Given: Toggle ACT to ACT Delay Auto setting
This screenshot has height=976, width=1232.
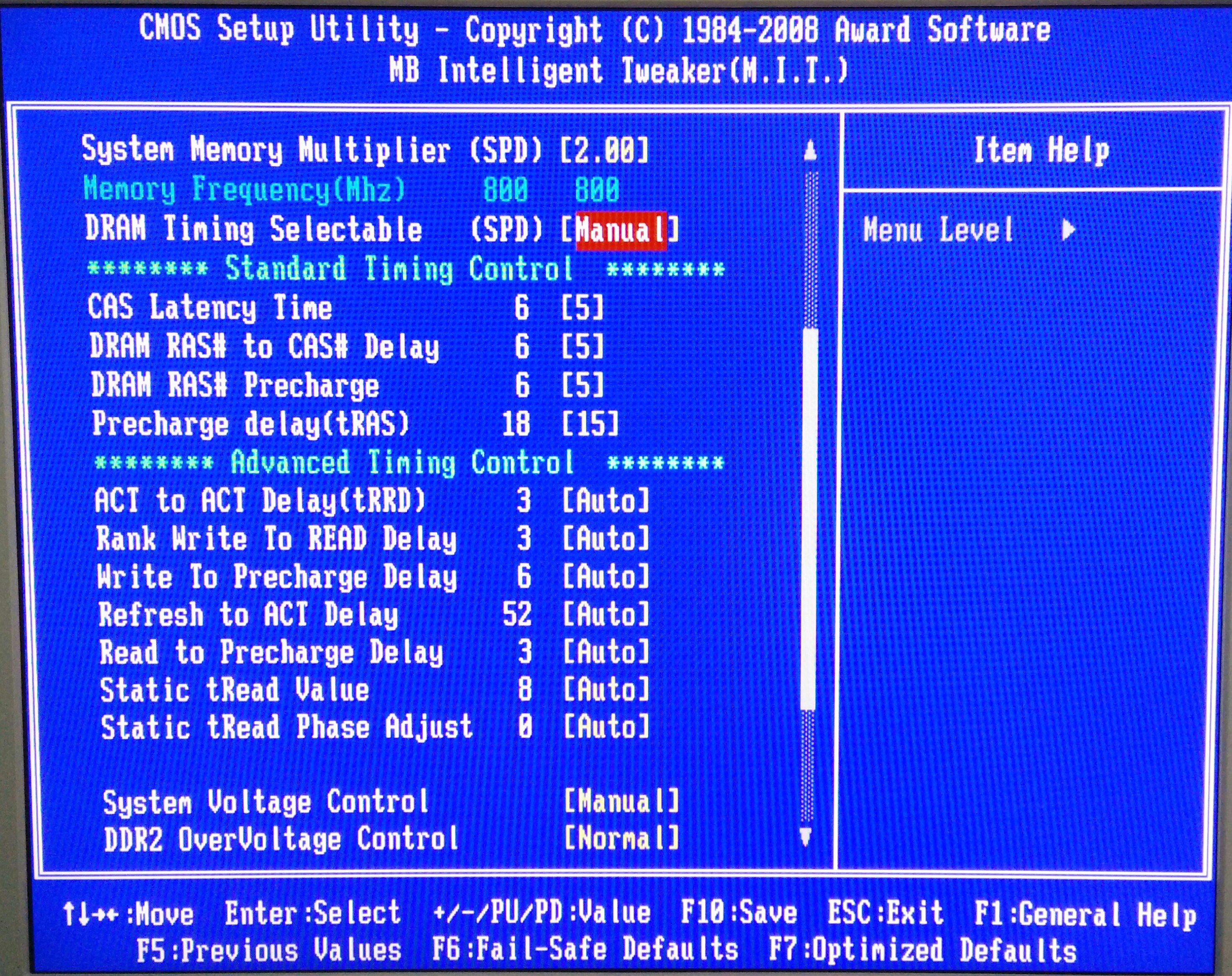Looking at the screenshot, I should [606, 501].
